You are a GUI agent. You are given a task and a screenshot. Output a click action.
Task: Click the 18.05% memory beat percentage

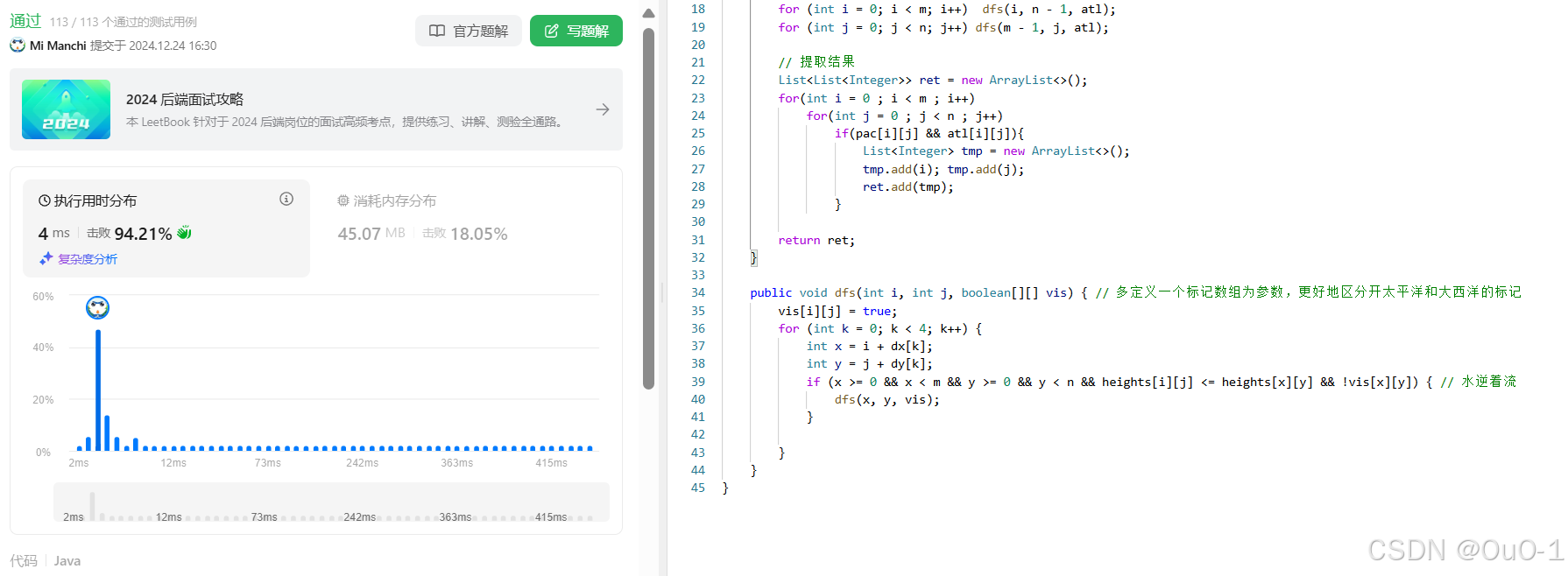point(478,234)
